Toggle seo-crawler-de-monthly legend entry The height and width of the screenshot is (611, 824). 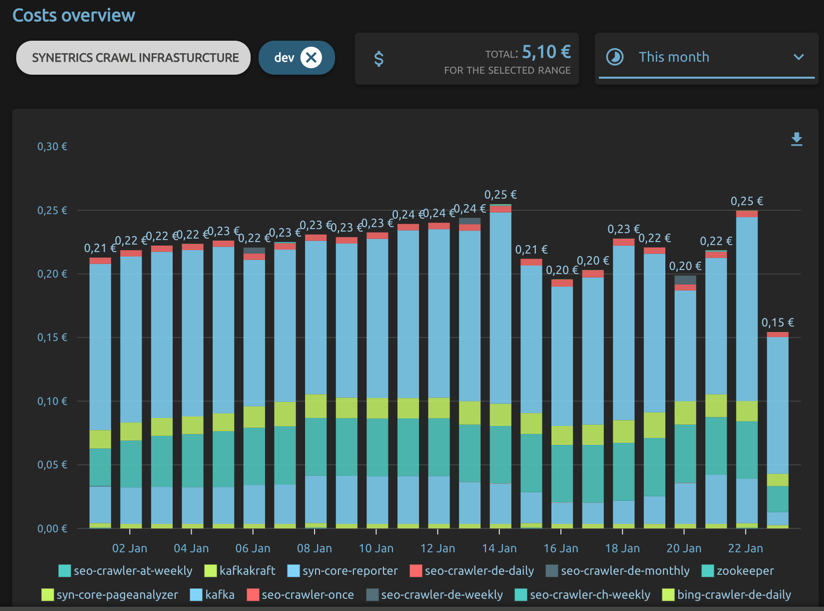pyautogui.click(x=620, y=570)
